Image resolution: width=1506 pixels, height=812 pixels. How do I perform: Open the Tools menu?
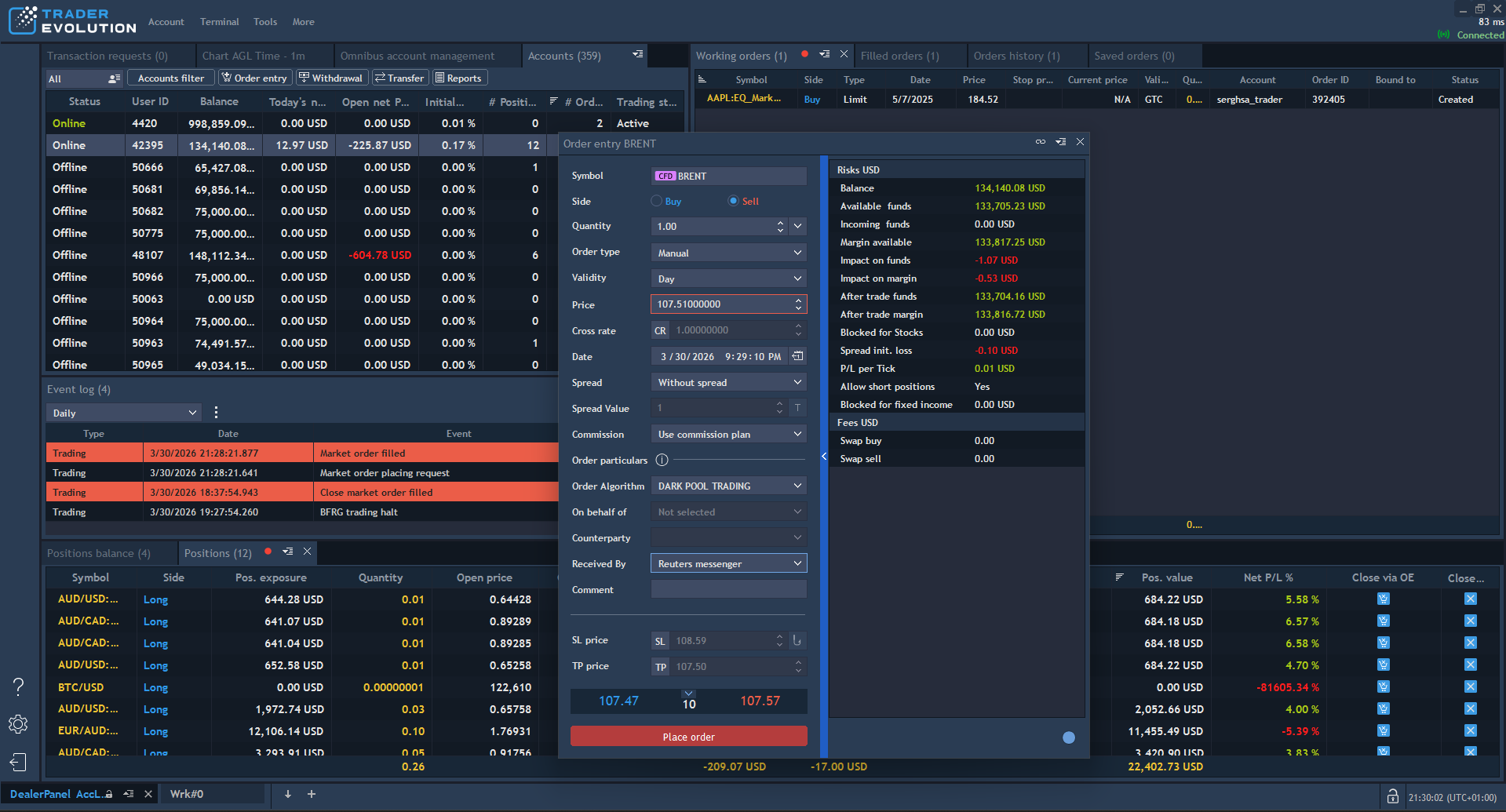point(264,21)
